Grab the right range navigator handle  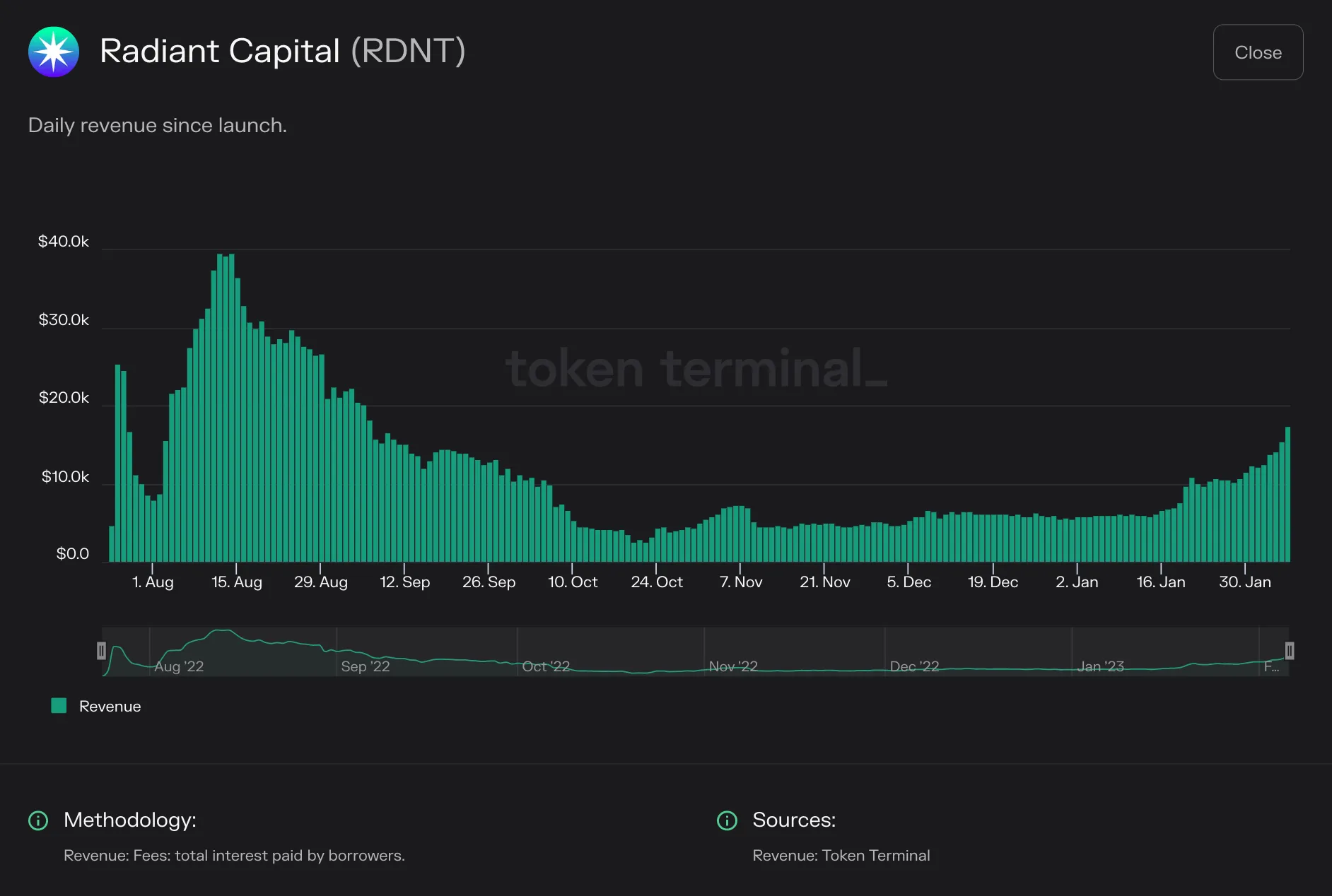(1289, 651)
